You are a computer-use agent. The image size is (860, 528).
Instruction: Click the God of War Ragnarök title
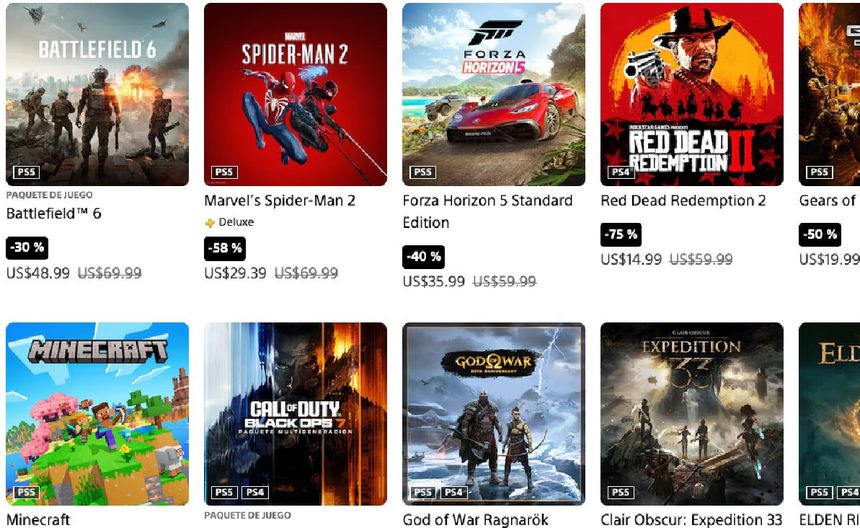[475, 519]
